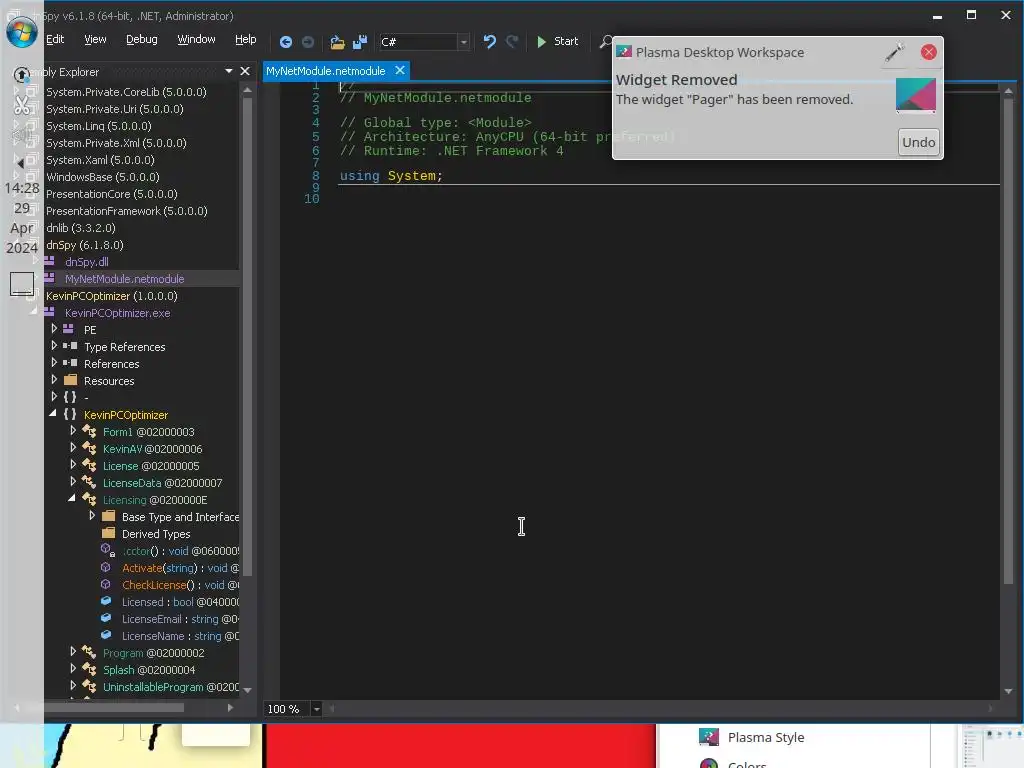Click the 'using System;' code line

391,176
